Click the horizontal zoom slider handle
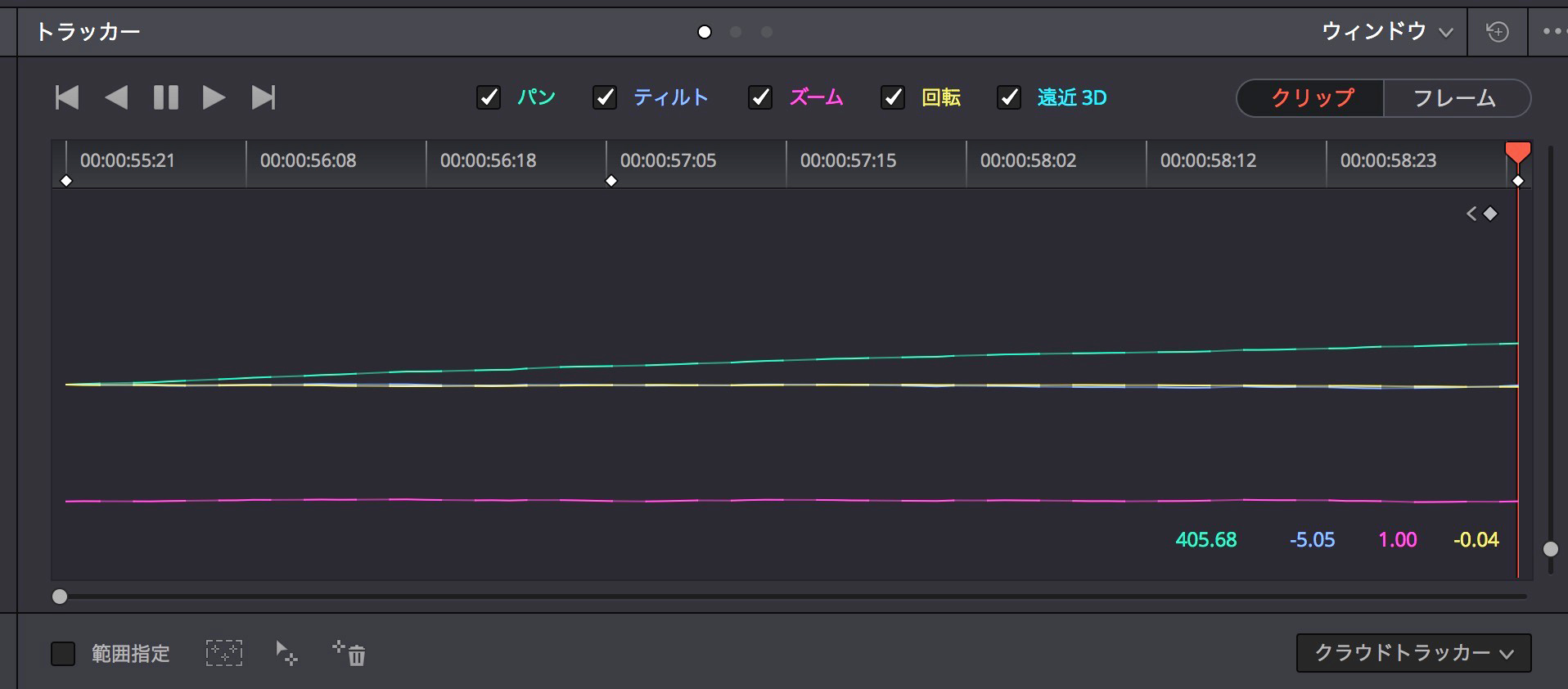Viewport: 1568px width, 689px height. [60, 597]
